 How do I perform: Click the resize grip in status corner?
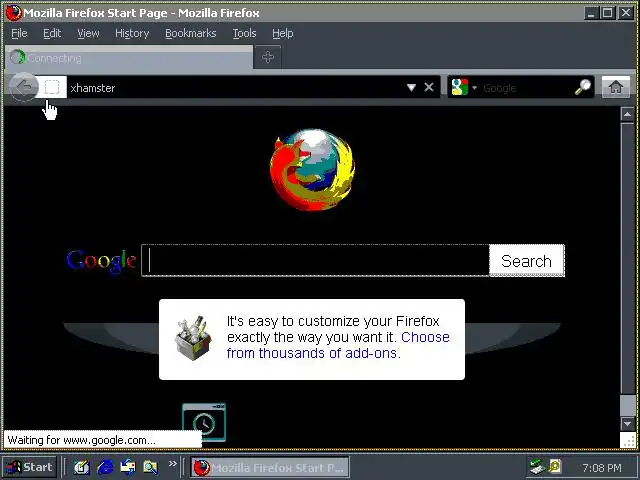pos(628,440)
